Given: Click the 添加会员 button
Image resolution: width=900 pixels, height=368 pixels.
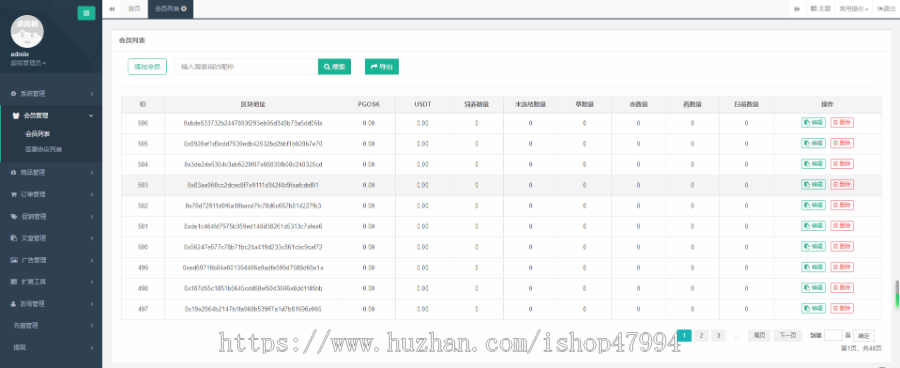Looking at the screenshot, I should pos(147,67).
